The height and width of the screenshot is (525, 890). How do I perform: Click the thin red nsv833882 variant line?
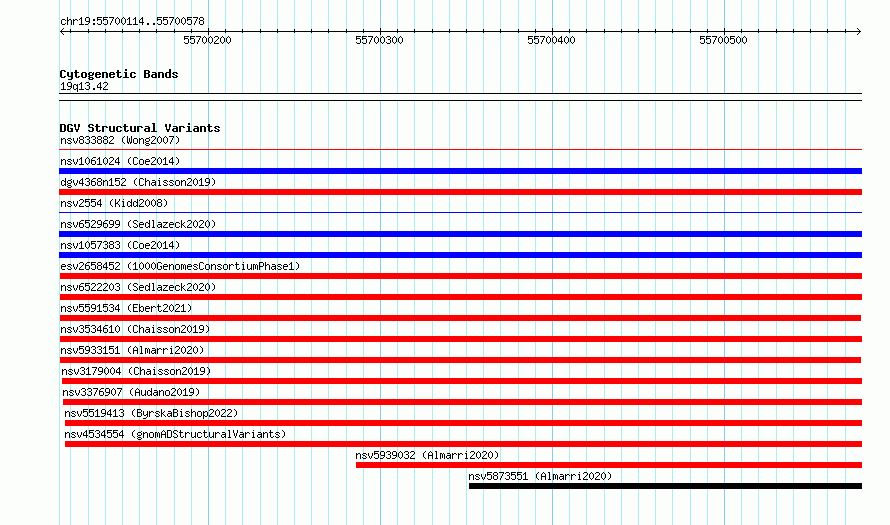click(x=460, y=150)
